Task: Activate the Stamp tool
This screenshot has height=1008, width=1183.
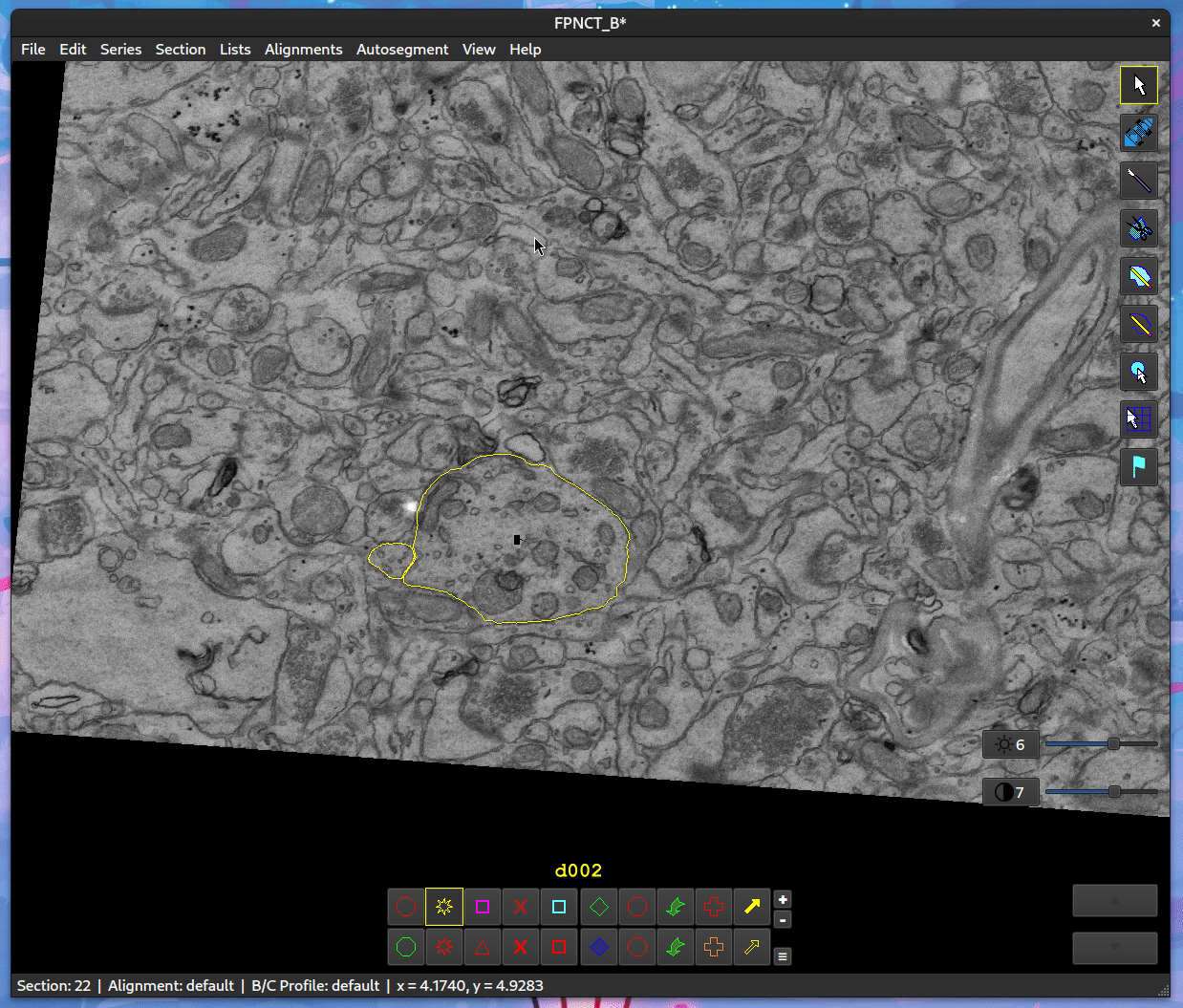Action: [x=1138, y=372]
